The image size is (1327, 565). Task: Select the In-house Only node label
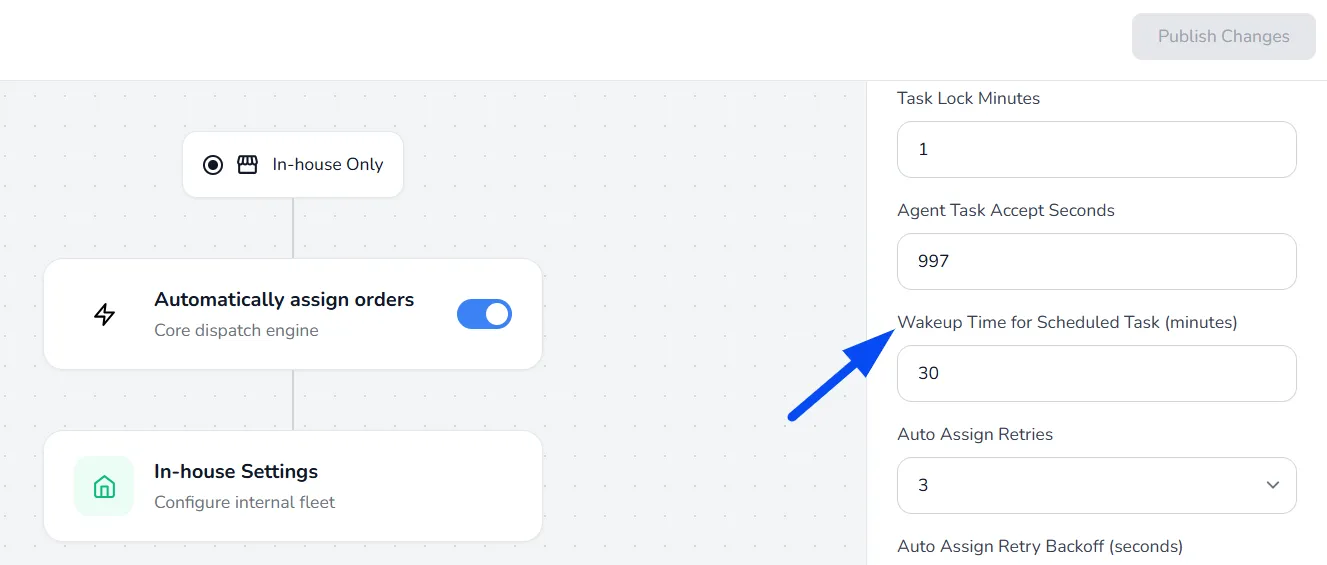[x=328, y=165]
